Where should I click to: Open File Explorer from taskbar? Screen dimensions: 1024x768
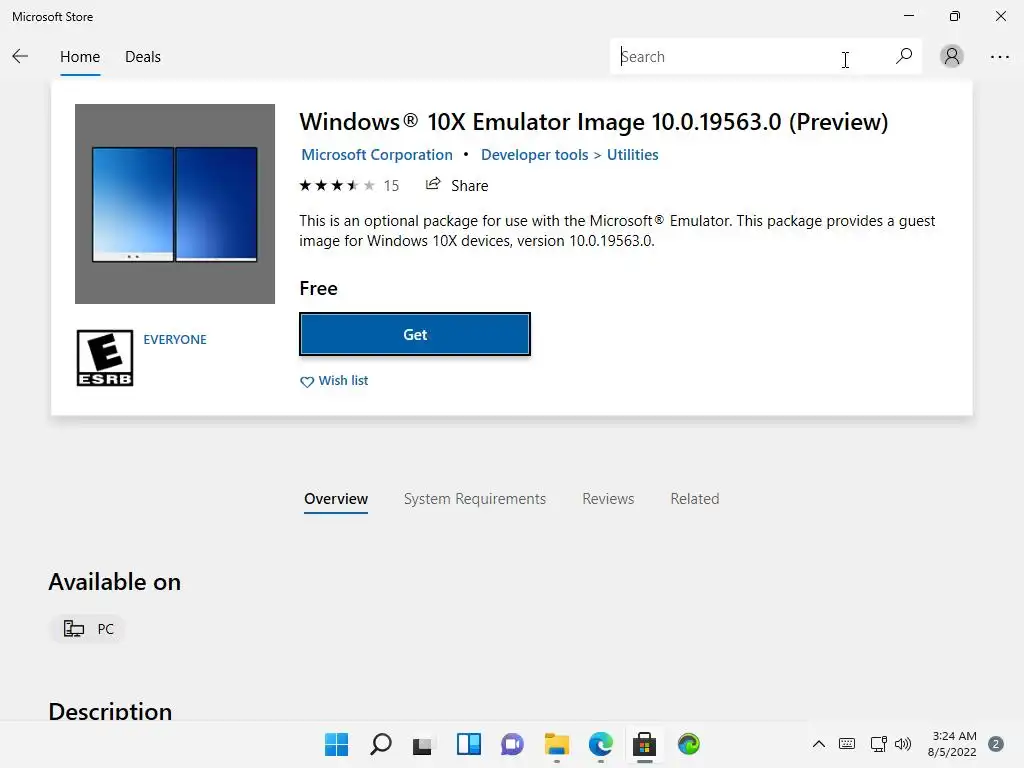coord(556,744)
